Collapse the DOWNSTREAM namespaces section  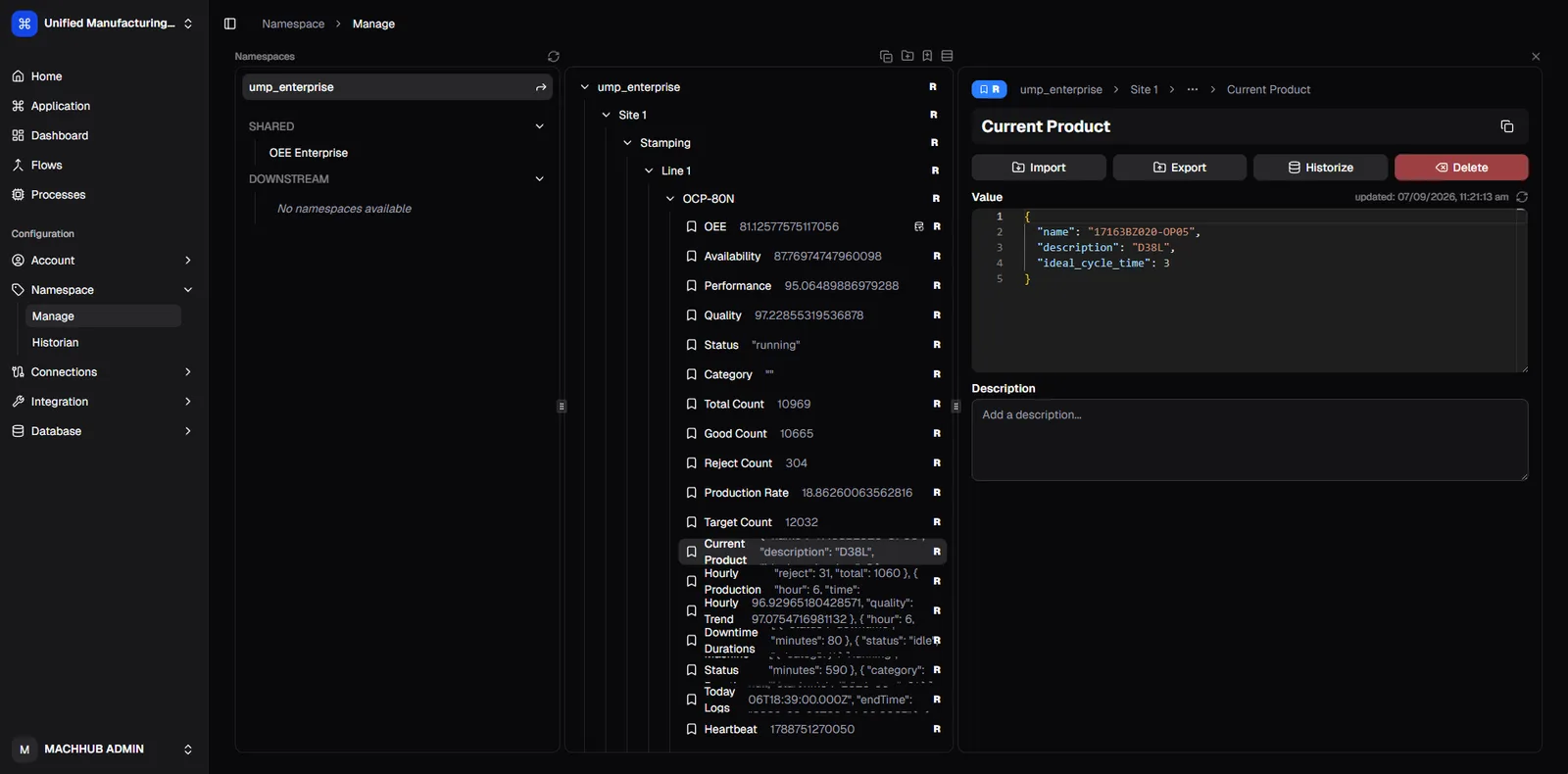[x=539, y=179]
